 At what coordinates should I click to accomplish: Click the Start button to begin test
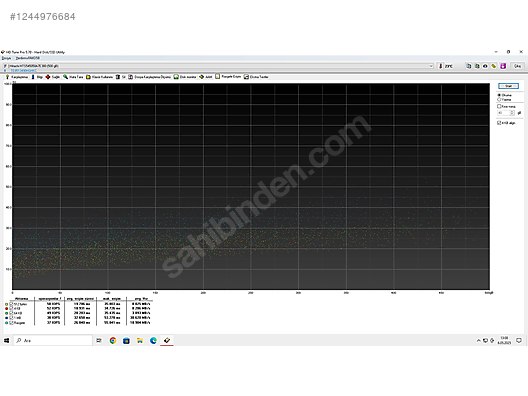tap(508, 86)
